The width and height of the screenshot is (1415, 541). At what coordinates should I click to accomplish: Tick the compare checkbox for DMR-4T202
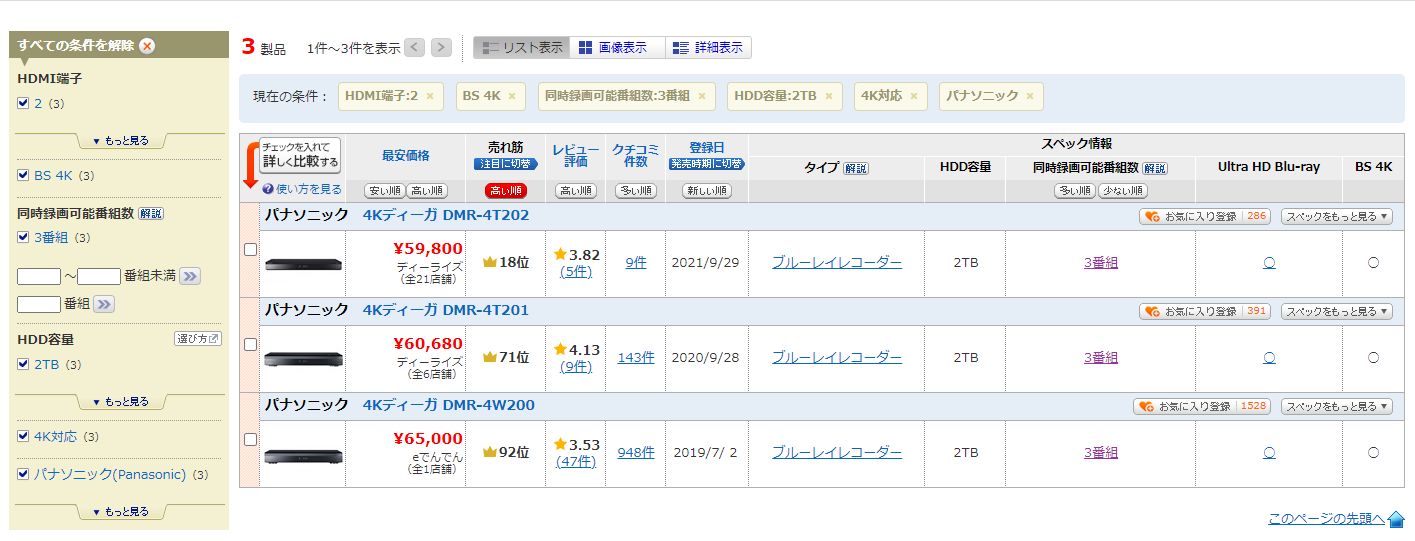[251, 250]
